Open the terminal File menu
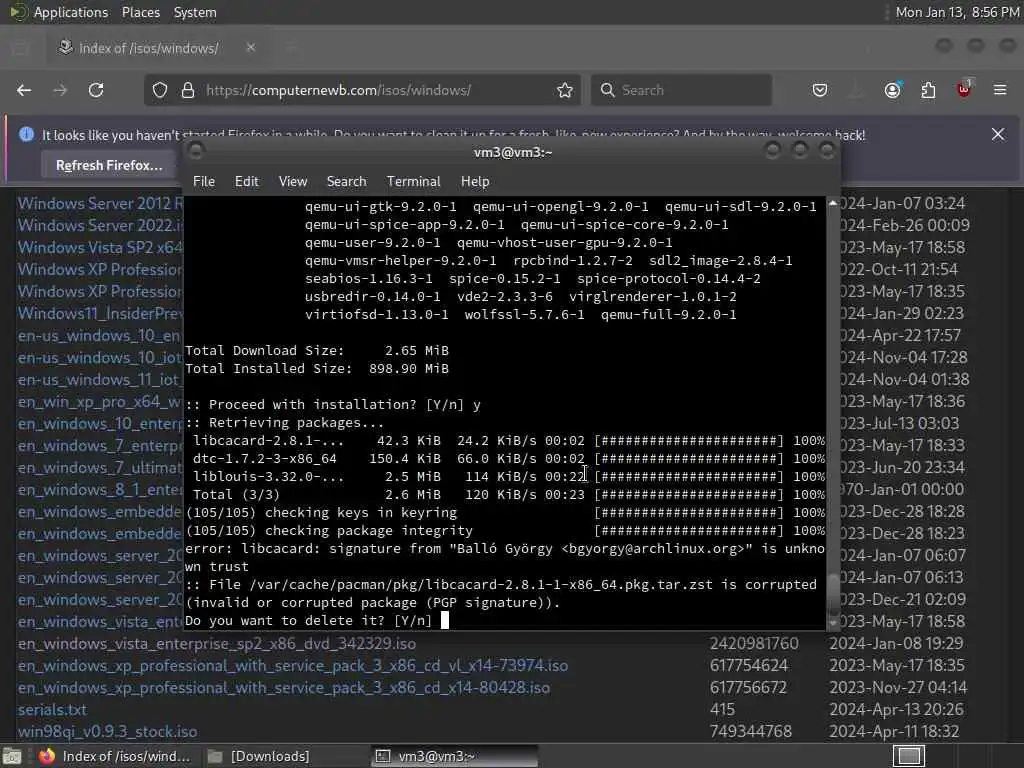Screen dimensions: 1024x768 204,181
